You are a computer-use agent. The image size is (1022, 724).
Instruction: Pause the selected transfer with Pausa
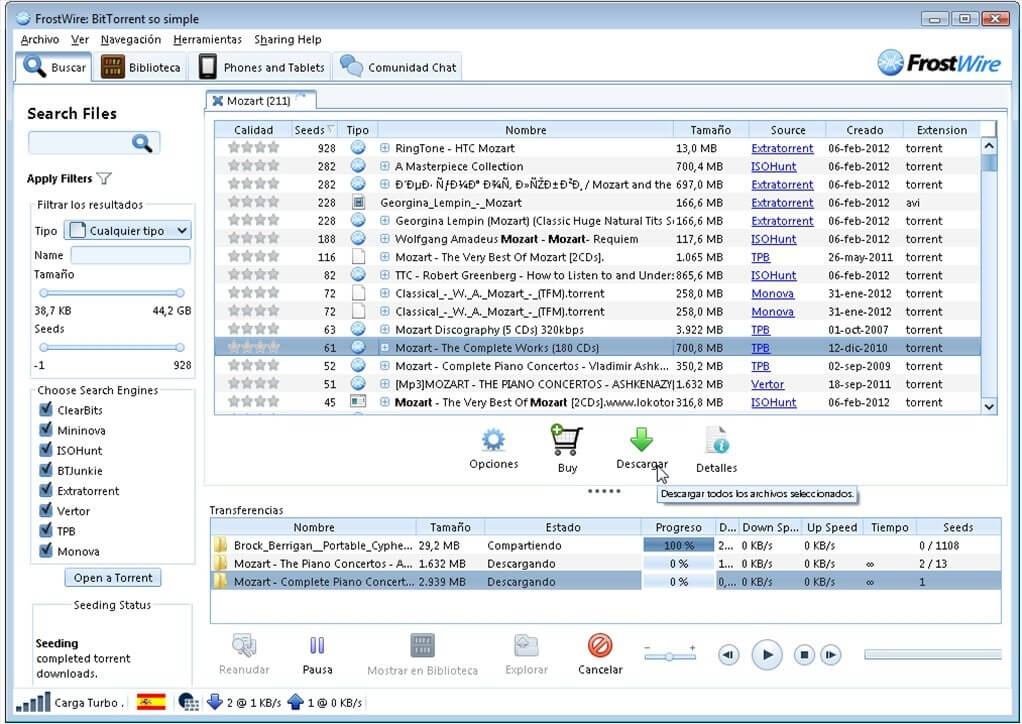[x=317, y=646]
